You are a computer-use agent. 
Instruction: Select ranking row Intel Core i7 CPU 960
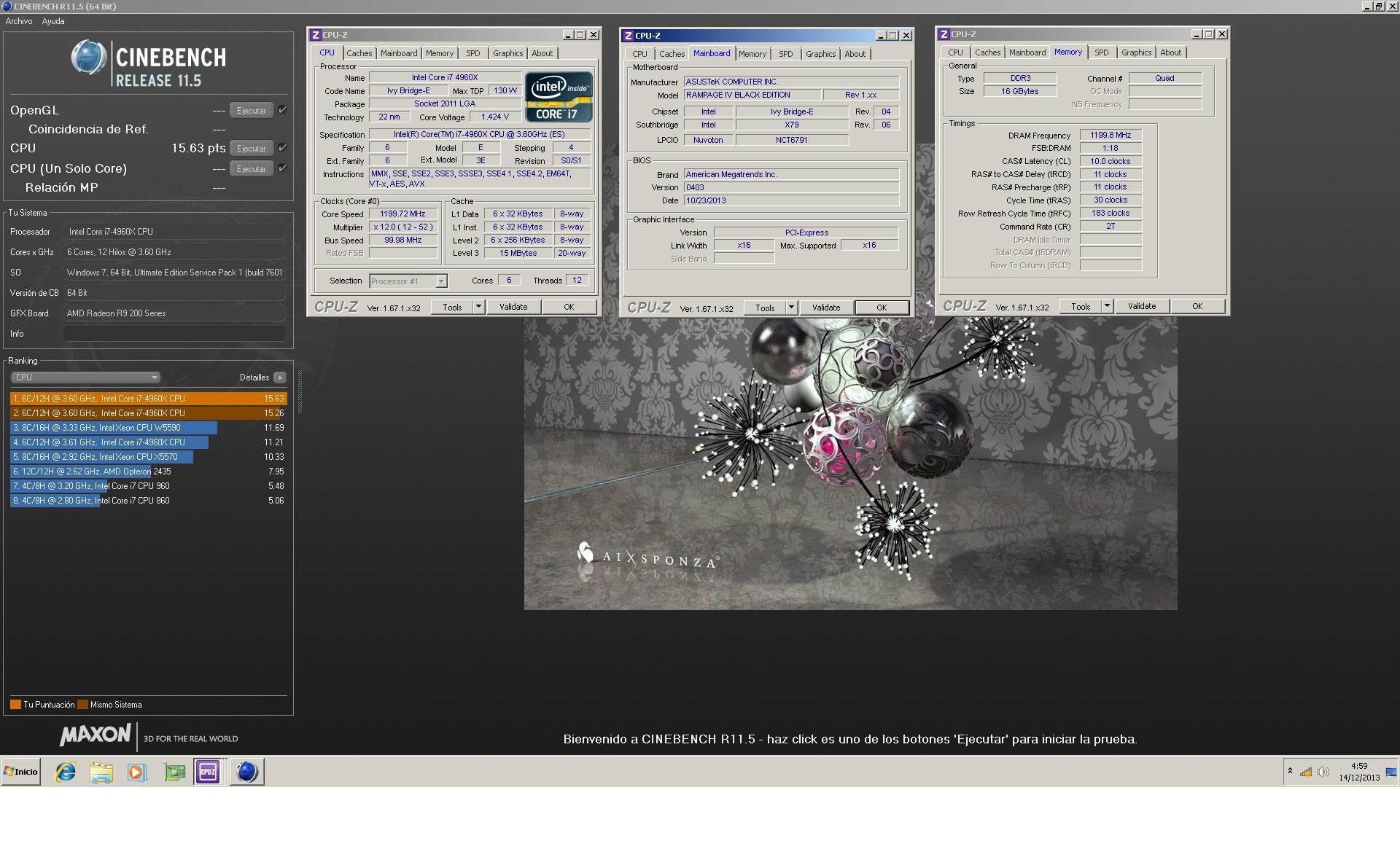[x=149, y=486]
